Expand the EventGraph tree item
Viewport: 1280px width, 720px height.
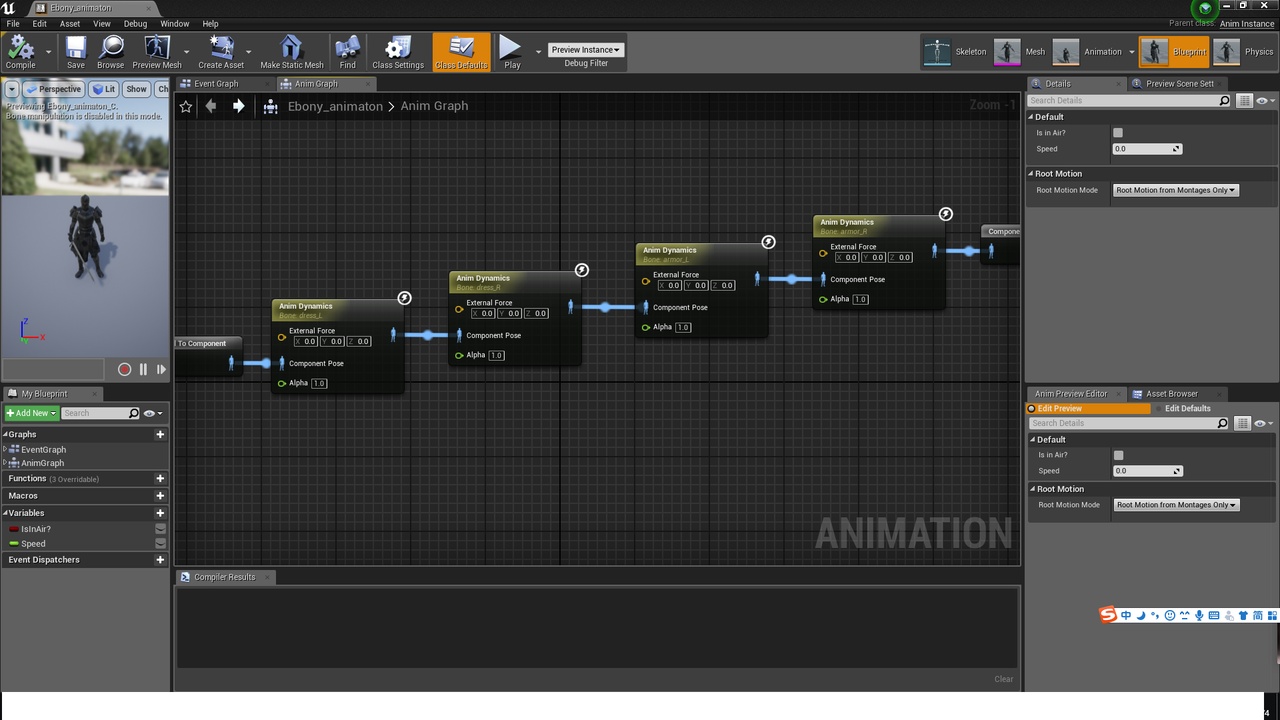[5, 449]
